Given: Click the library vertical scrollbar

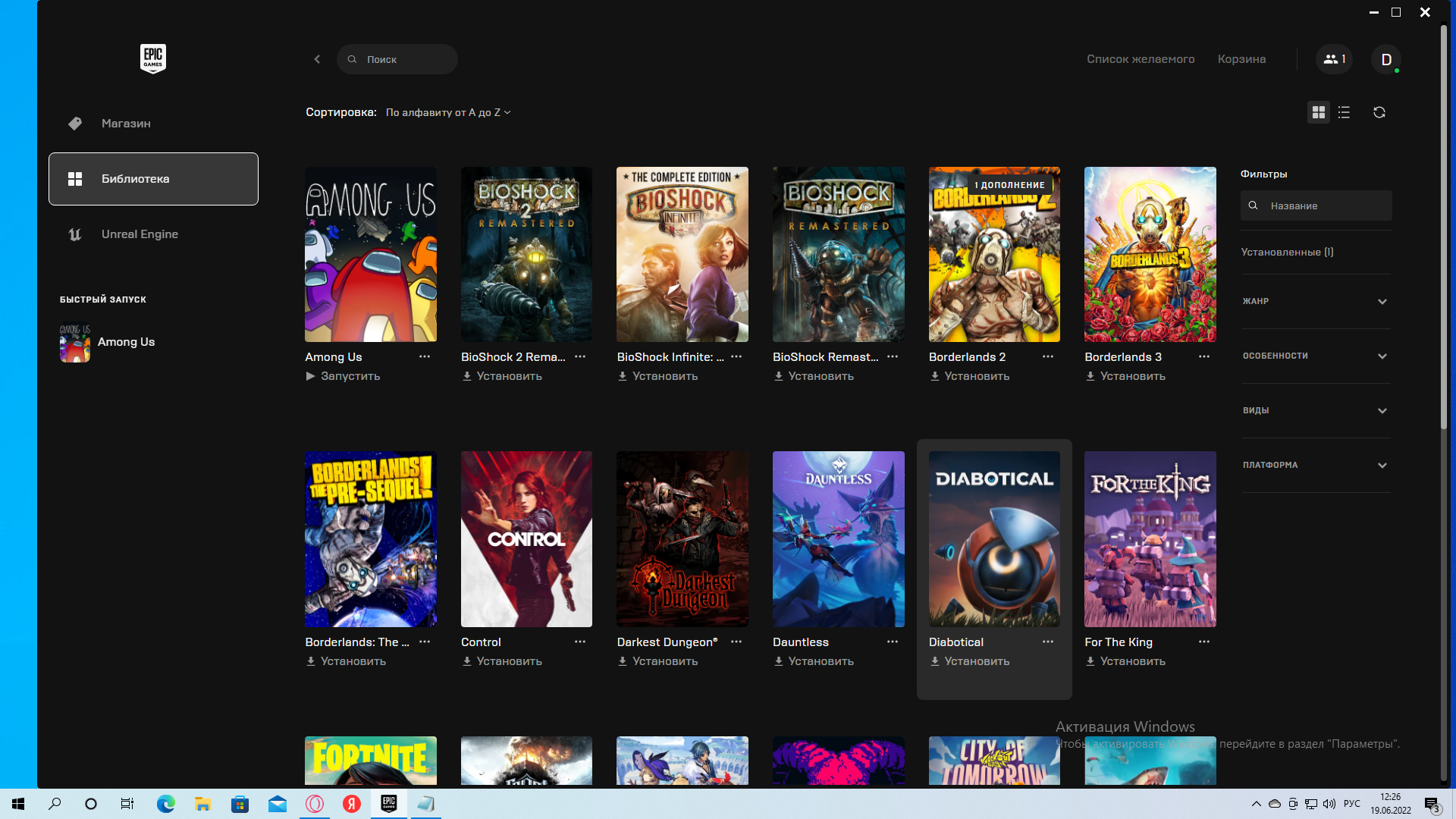Looking at the screenshot, I should click(x=1444, y=227).
